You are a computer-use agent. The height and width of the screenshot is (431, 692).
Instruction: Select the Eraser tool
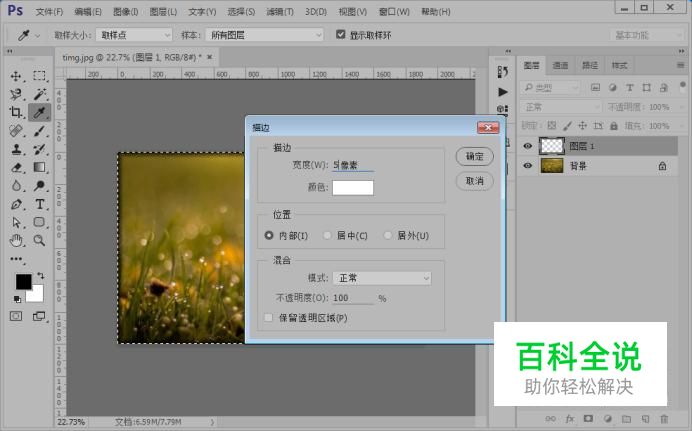point(17,167)
